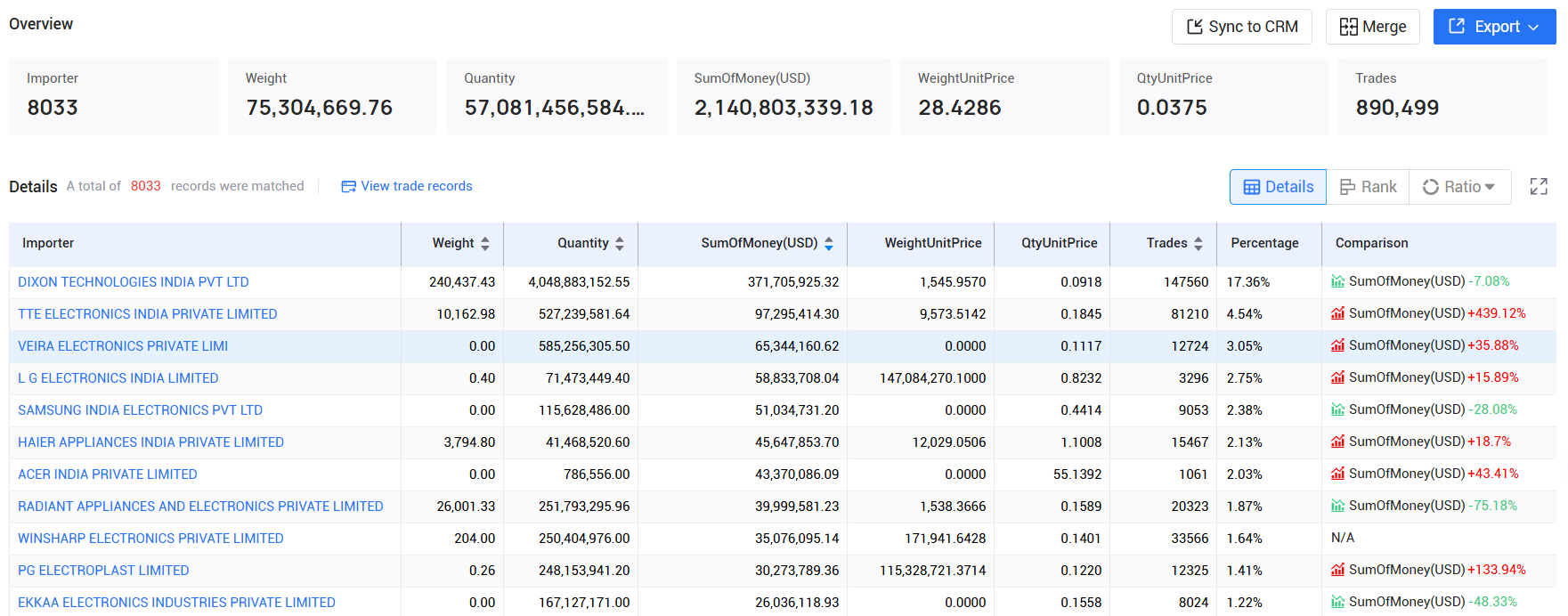
Task: Click trend chart icon in VEIRA ELECTRONICS row
Action: coord(1337,345)
